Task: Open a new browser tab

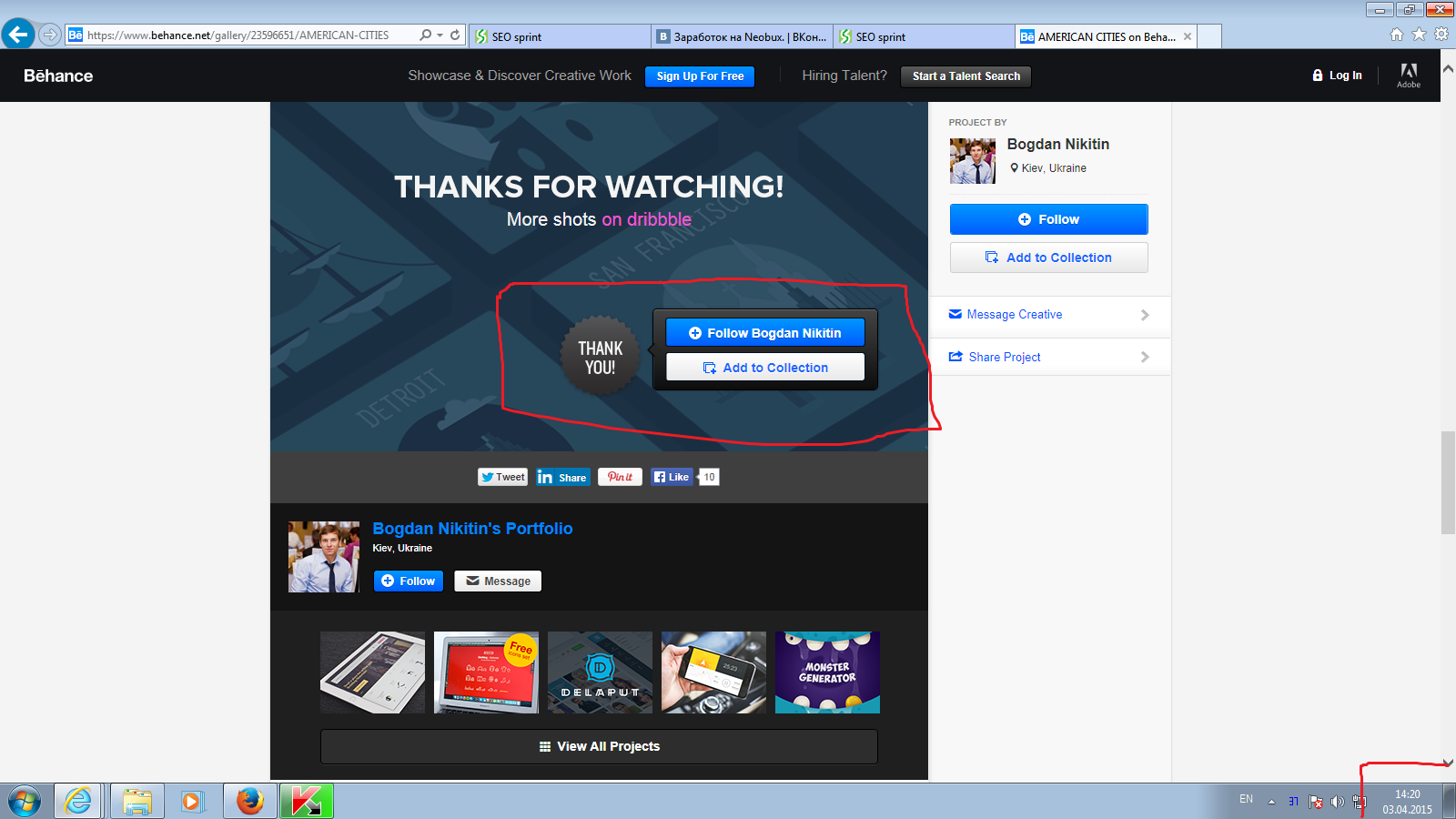Action: [1209, 36]
